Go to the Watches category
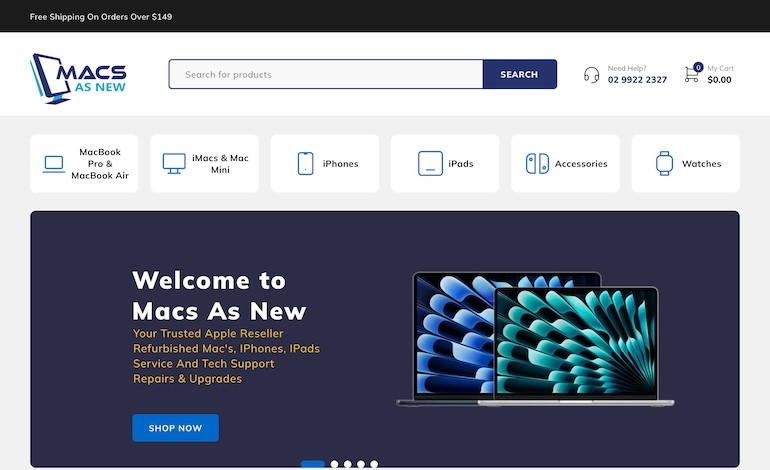770x470 pixels. click(x=701, y=164)
